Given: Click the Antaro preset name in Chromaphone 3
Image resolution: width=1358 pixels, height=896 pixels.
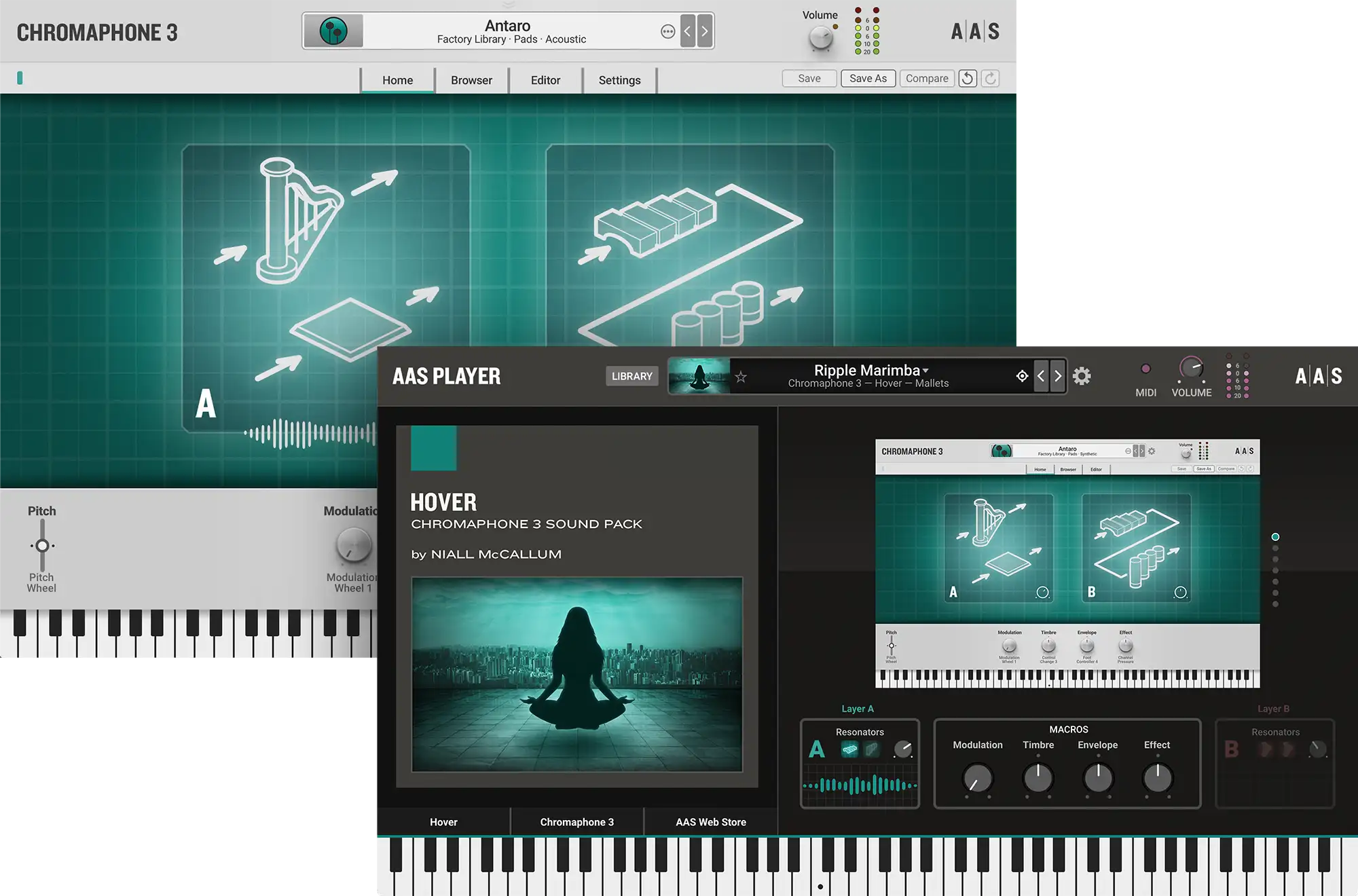Looking at the screenshot, I should coord(507,26).
